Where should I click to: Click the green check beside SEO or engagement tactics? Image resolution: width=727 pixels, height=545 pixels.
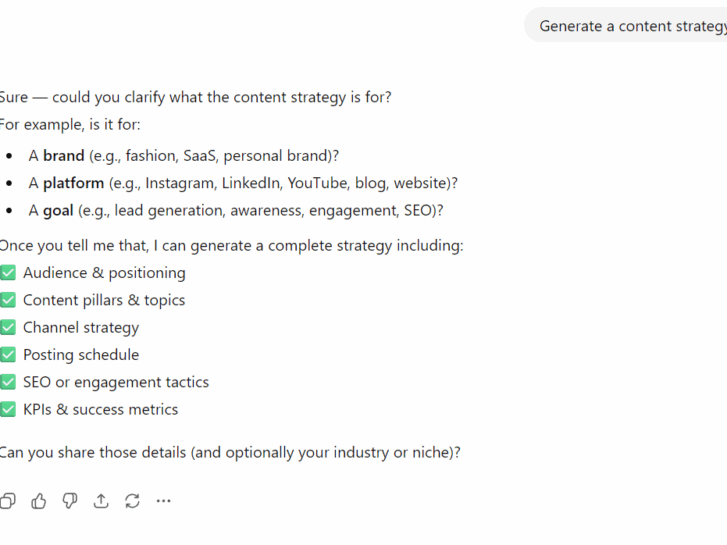click(x=8, y=382)
